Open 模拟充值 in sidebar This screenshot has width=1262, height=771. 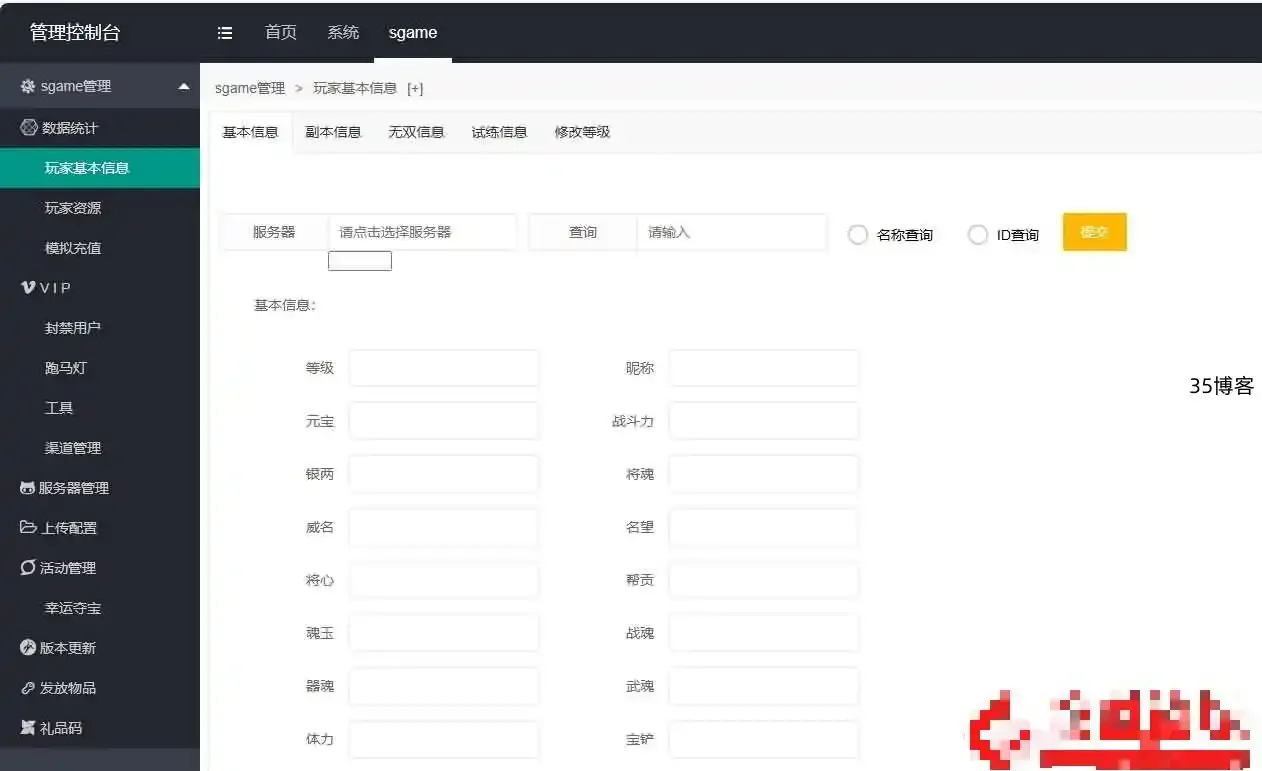click(x=100, y=248)
